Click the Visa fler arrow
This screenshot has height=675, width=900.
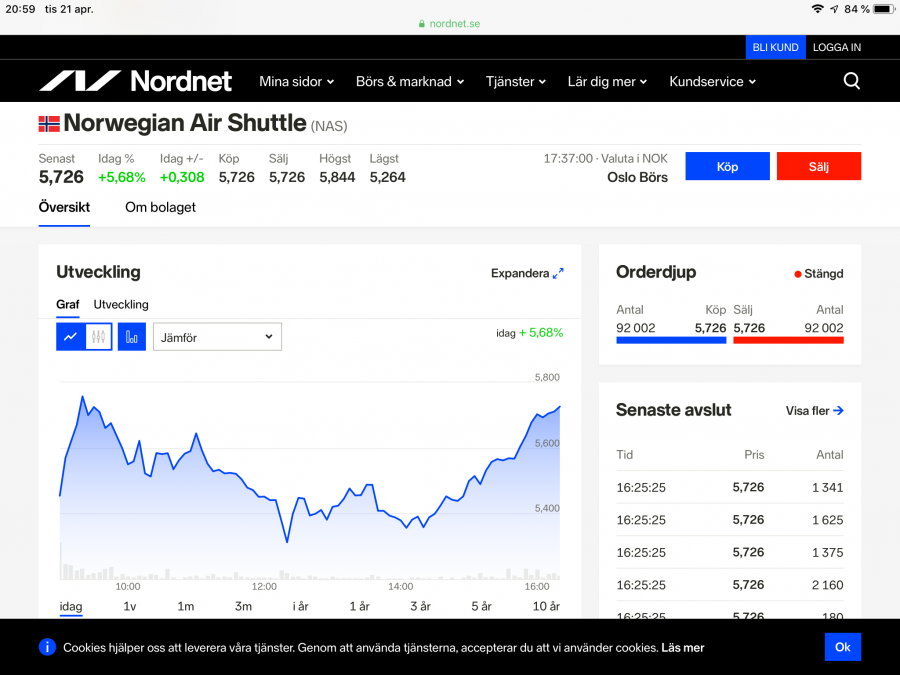[838, 410]
